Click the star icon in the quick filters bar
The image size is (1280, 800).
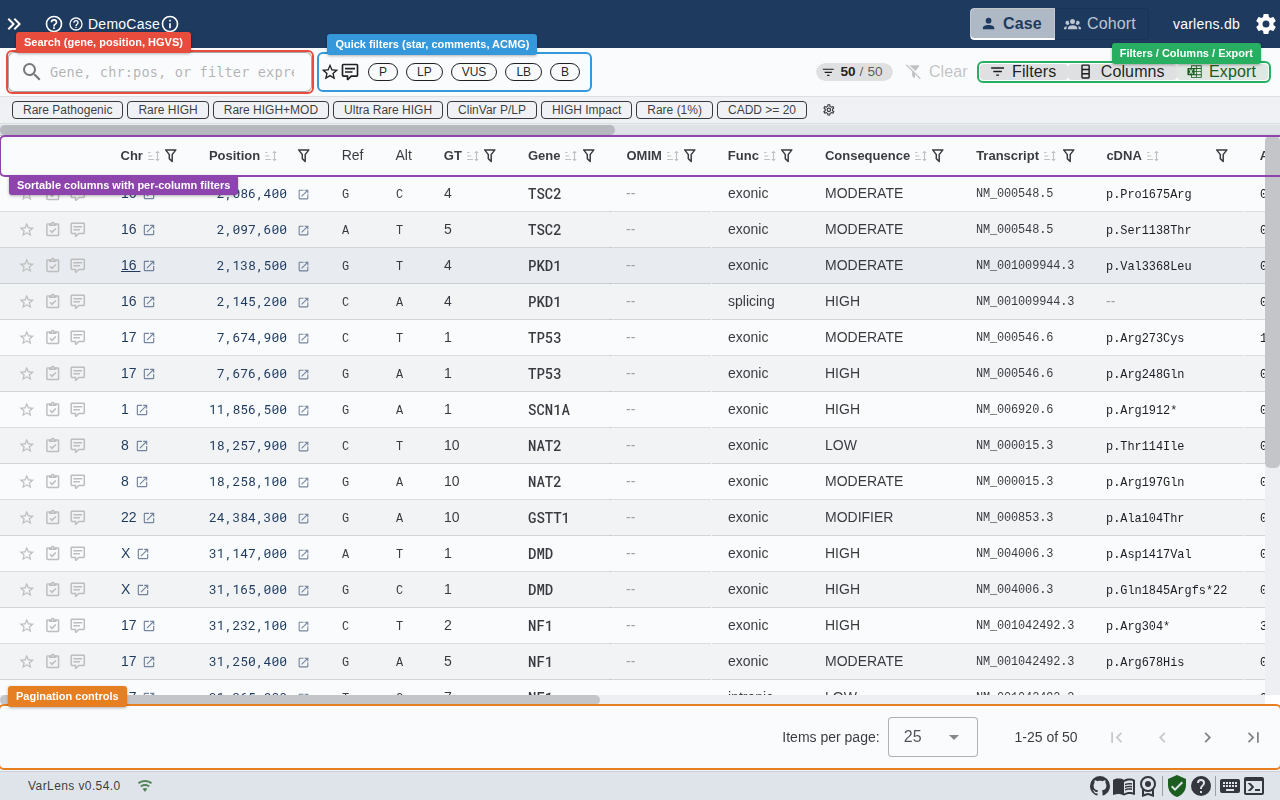pyautogui.click(x=329, y=71)
